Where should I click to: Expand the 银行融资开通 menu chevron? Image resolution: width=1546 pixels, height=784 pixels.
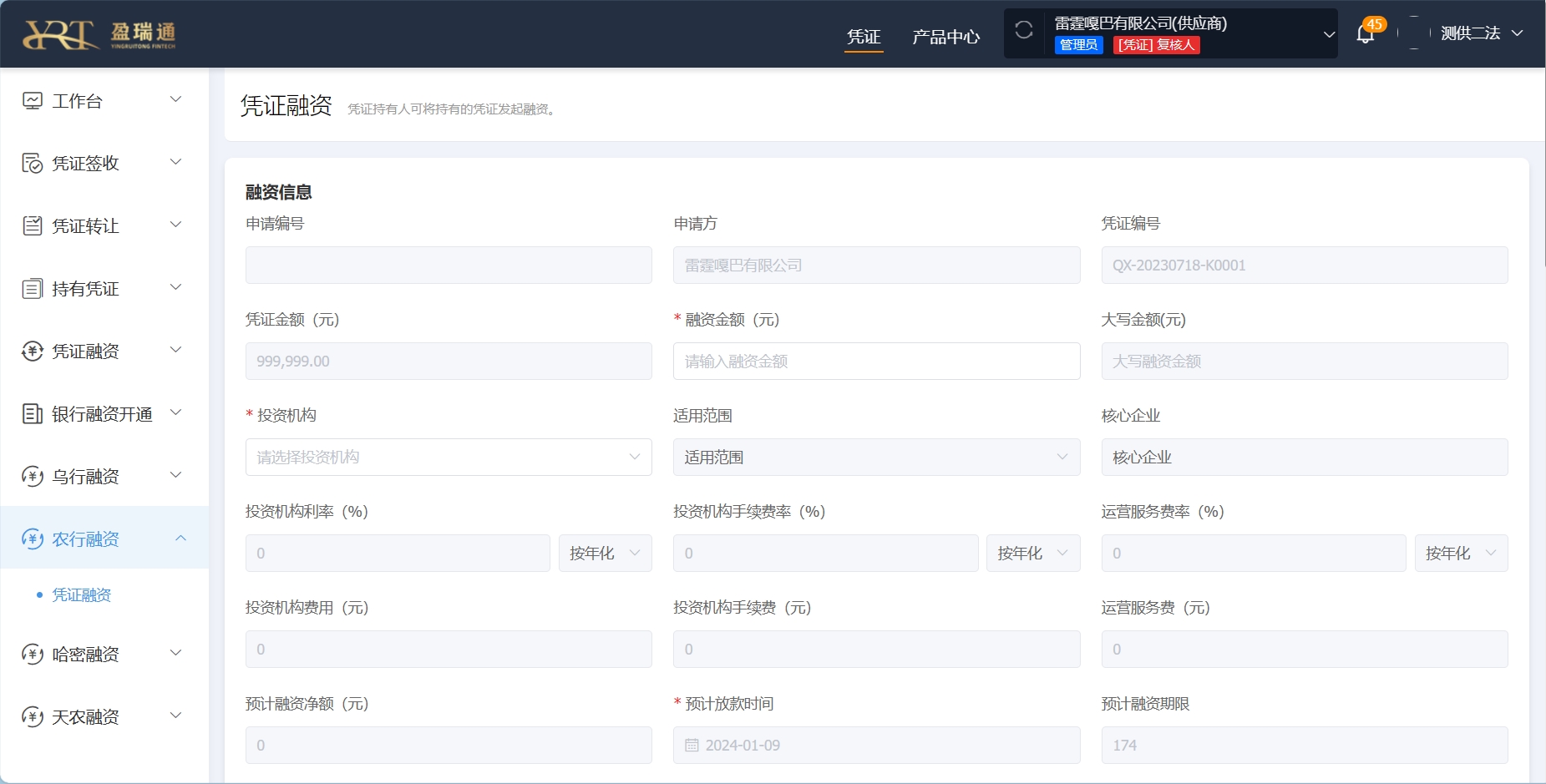click(176, 412)
